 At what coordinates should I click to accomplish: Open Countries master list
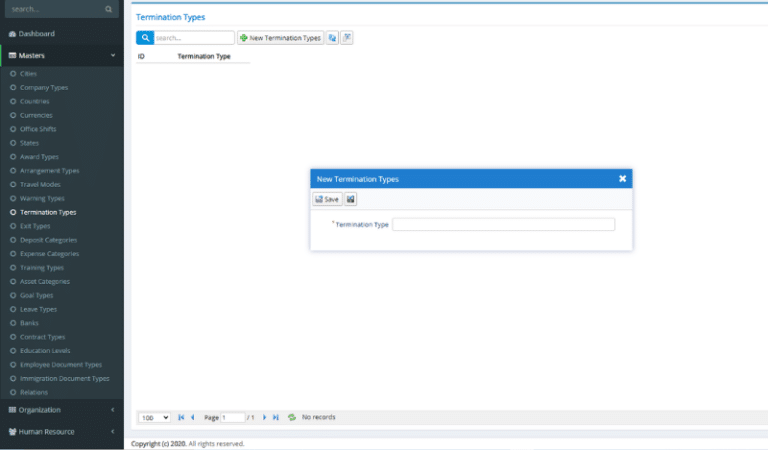34,101
